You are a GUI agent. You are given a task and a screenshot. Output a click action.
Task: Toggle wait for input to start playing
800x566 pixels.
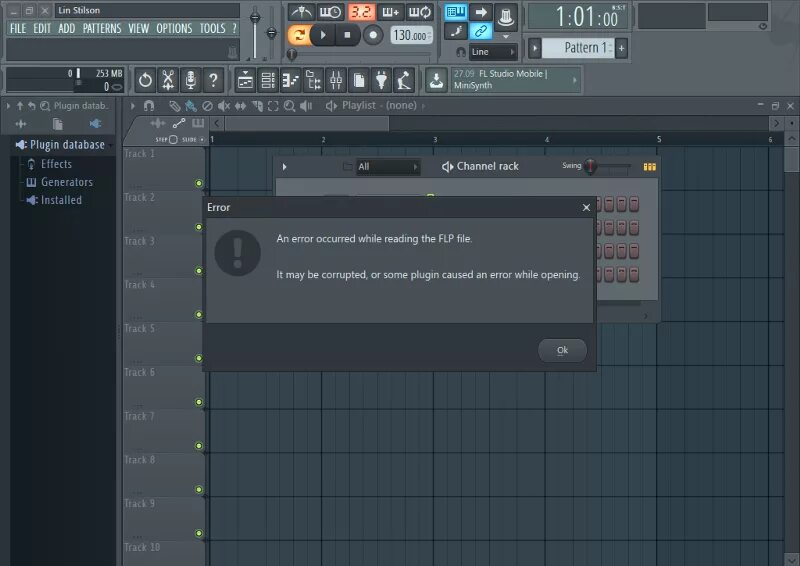[331, 12]
